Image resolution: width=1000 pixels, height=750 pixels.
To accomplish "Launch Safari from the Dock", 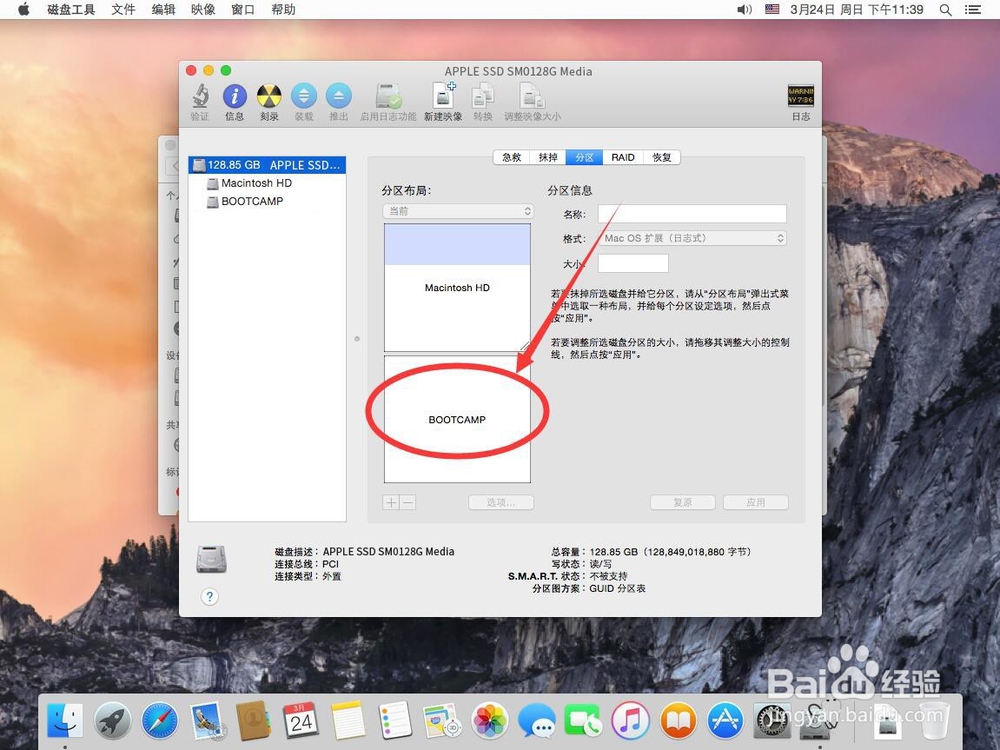I will point(159,721).
